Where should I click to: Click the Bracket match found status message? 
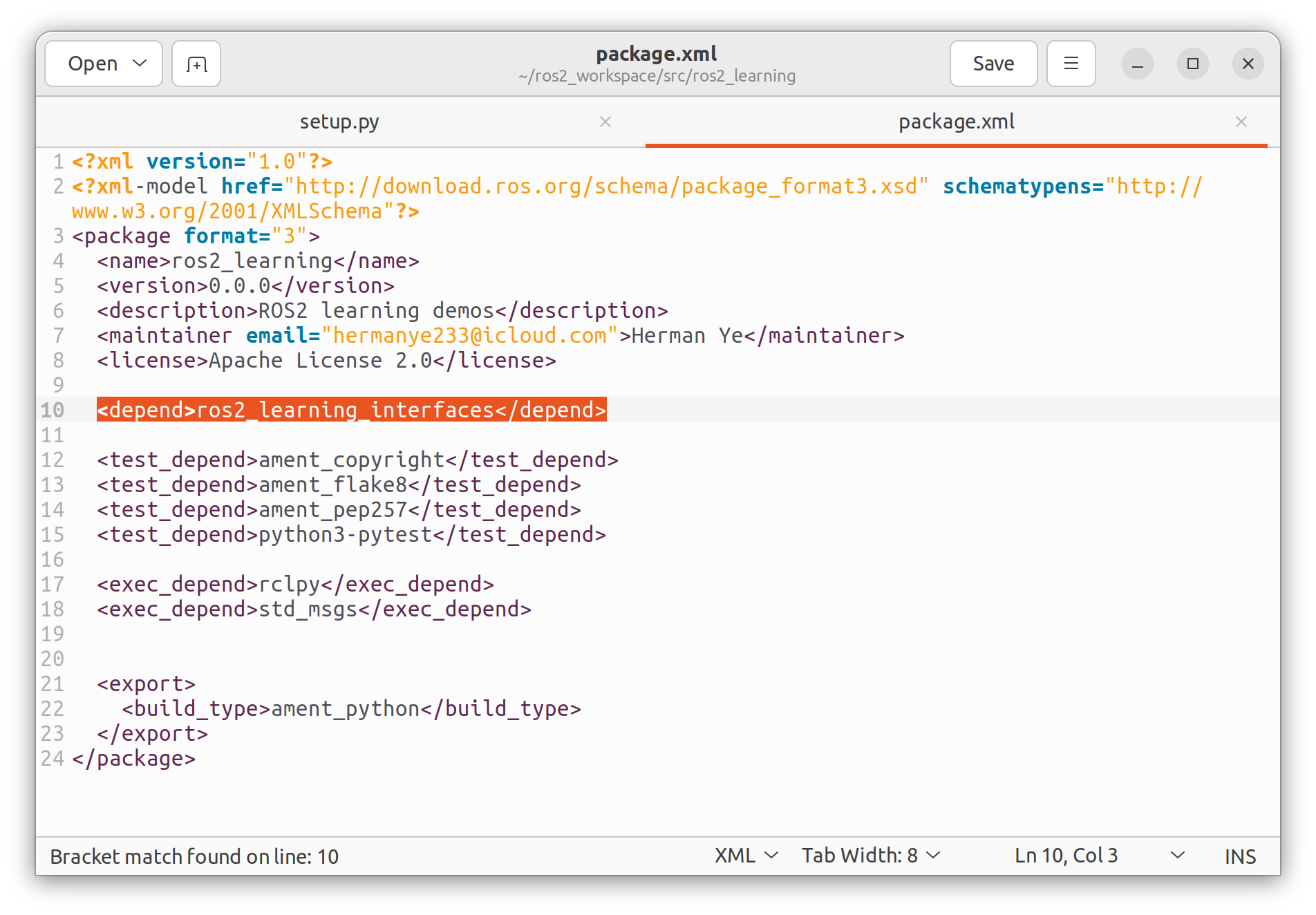pos(194,856)
